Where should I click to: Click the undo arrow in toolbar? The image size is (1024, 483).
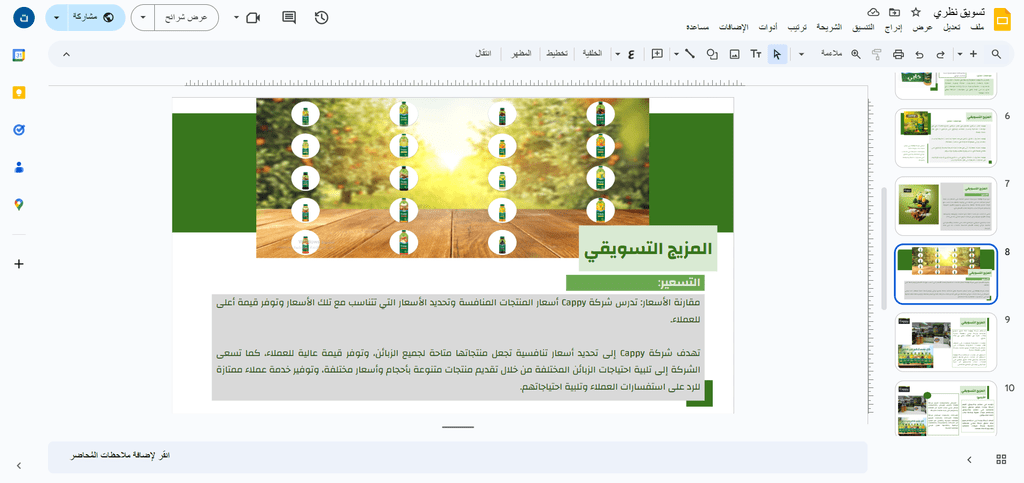(920, 54)
